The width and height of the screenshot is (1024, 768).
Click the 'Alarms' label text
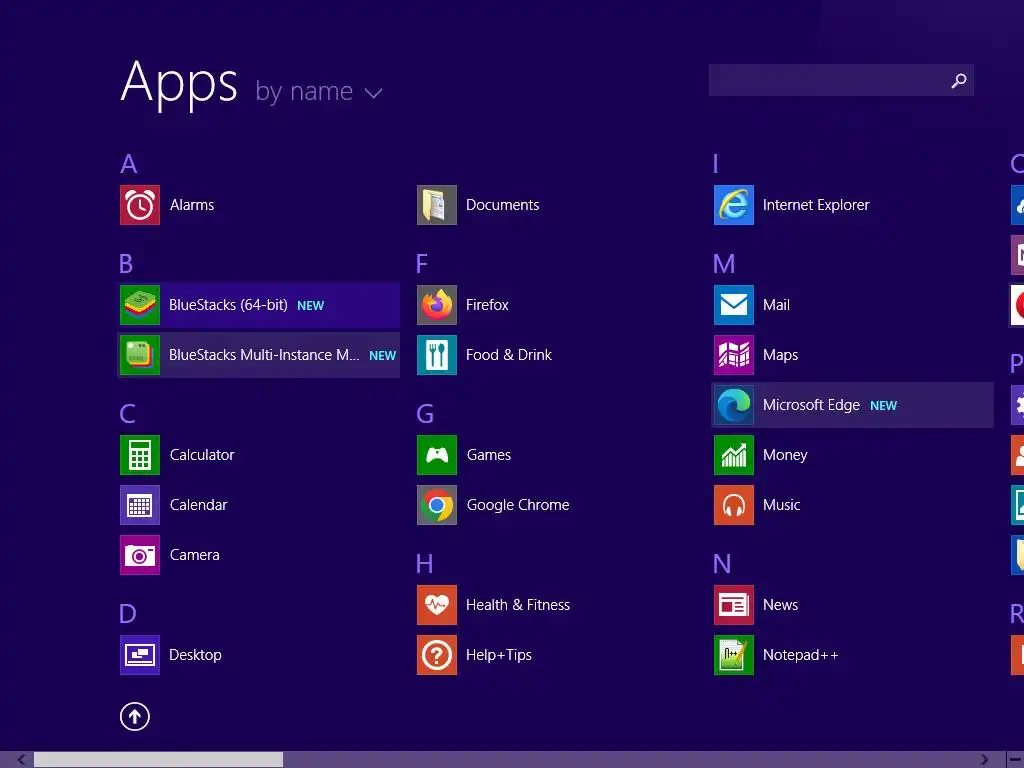click(x=192, y=205)
